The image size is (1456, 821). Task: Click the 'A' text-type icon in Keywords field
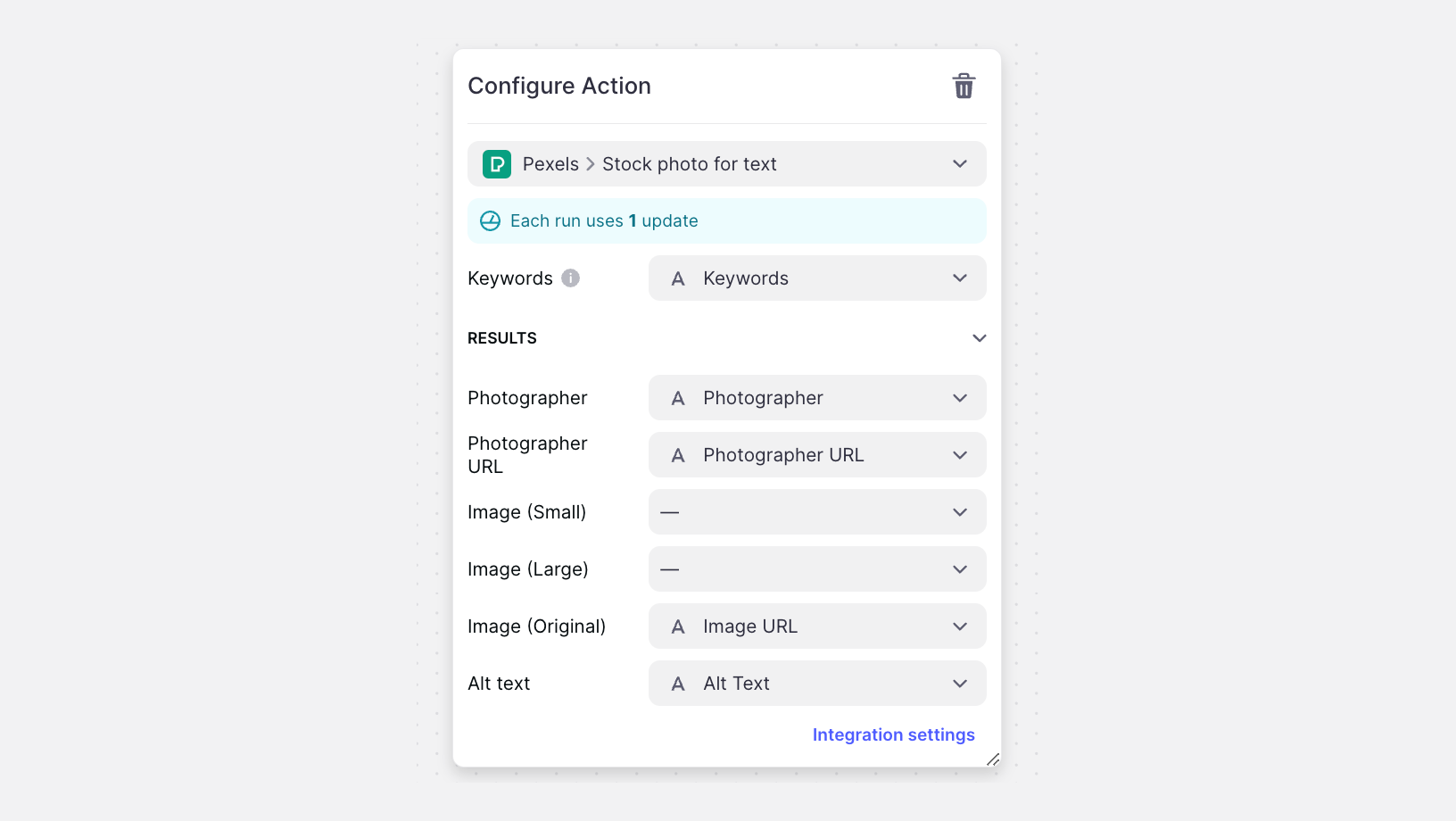pyautogui.click(x=678, y=278)
